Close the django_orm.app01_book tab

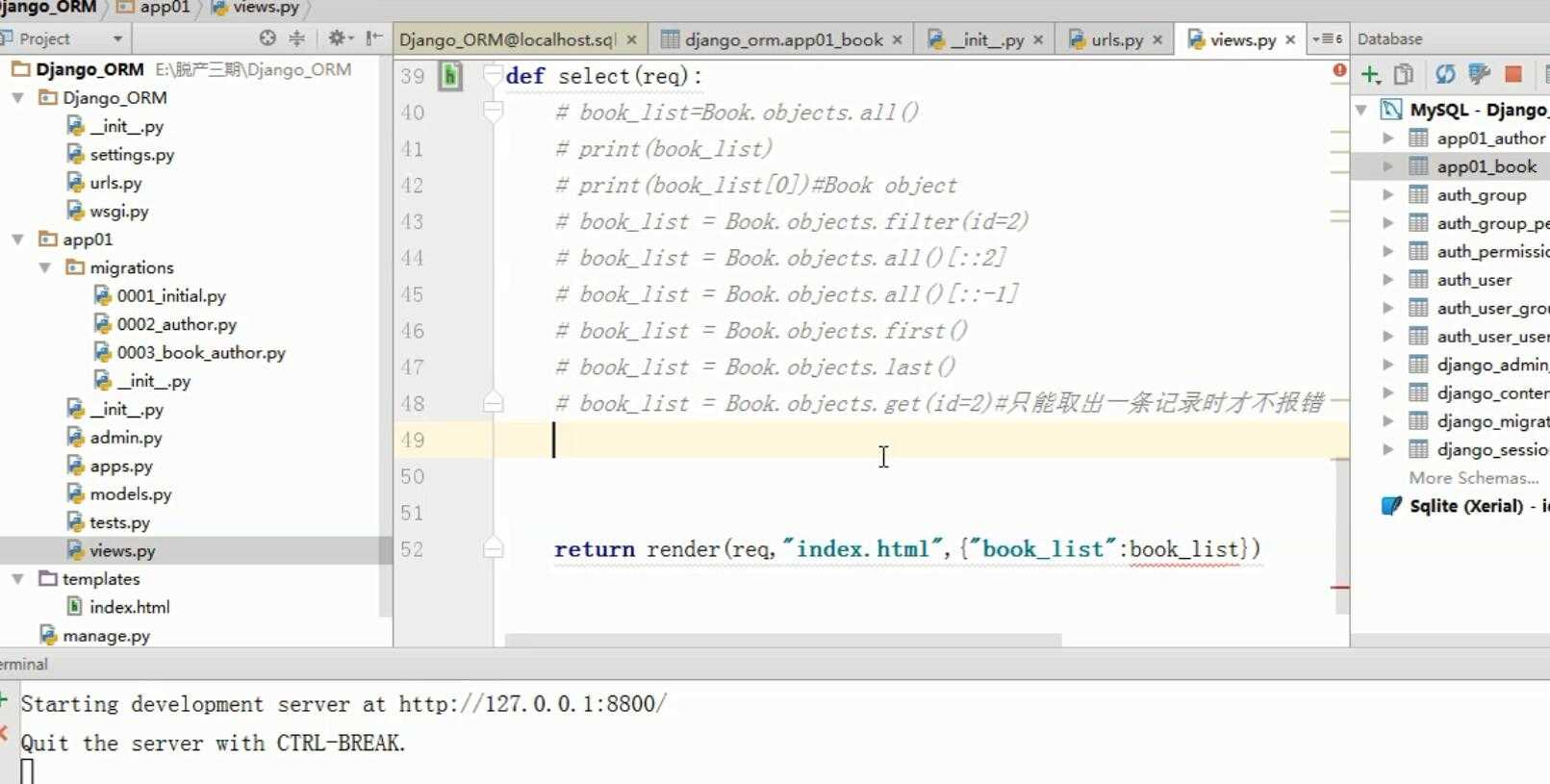pos(898,39)
